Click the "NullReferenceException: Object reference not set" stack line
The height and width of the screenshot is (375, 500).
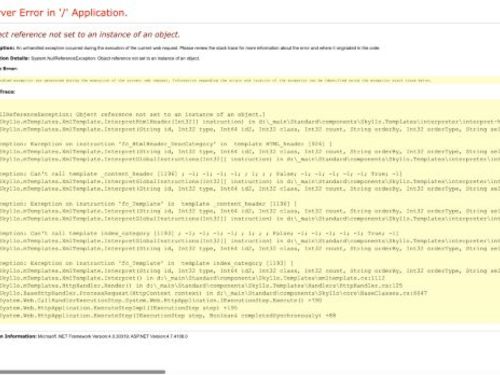pos(133,114)
